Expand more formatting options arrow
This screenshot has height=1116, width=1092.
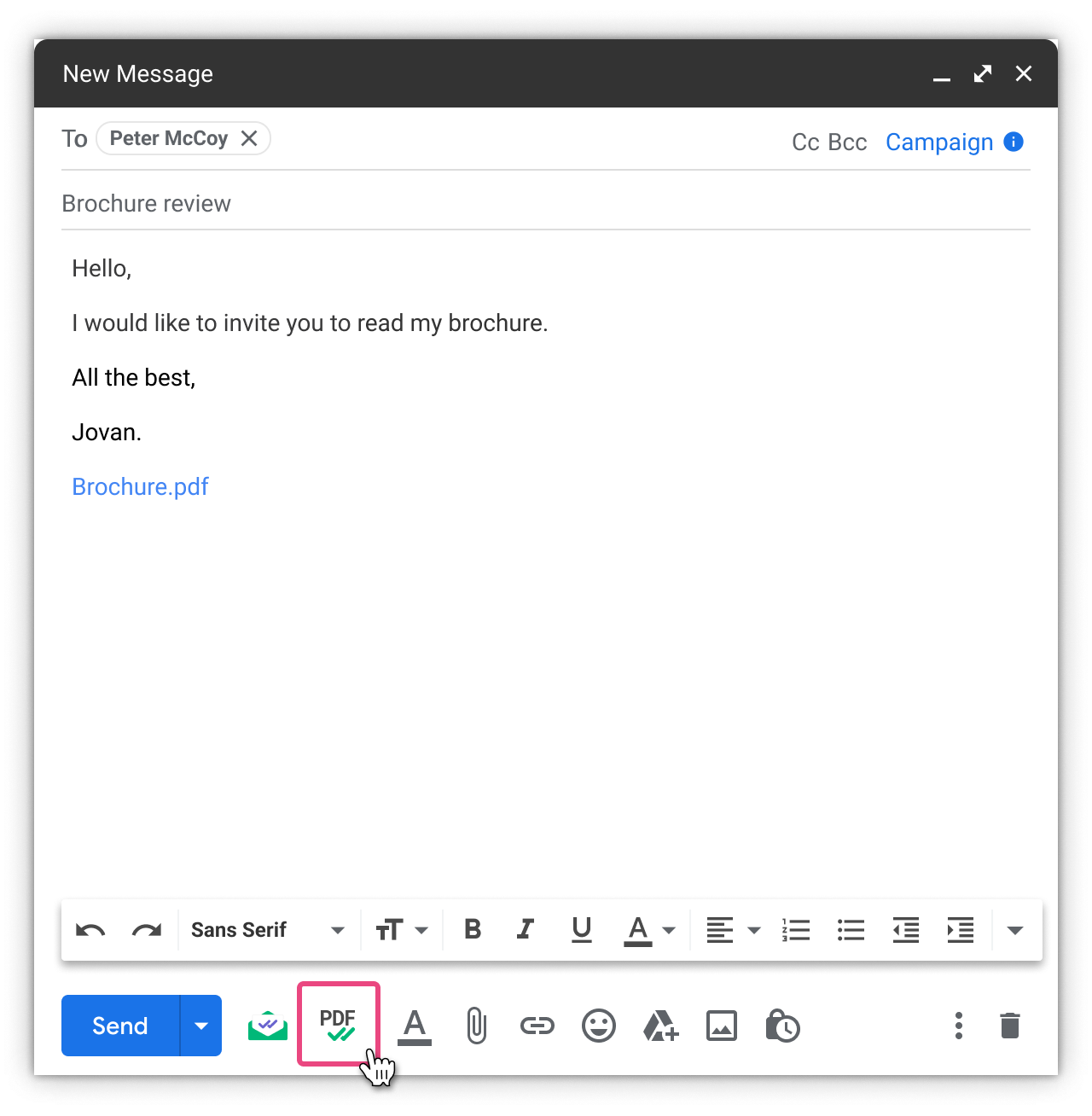1015,930
